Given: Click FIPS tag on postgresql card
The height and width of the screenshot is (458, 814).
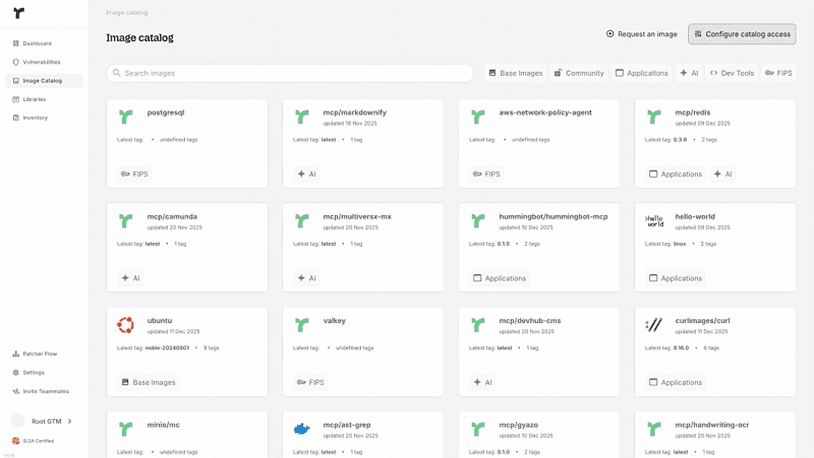Looking at the screenshot, I should point(134,174).
